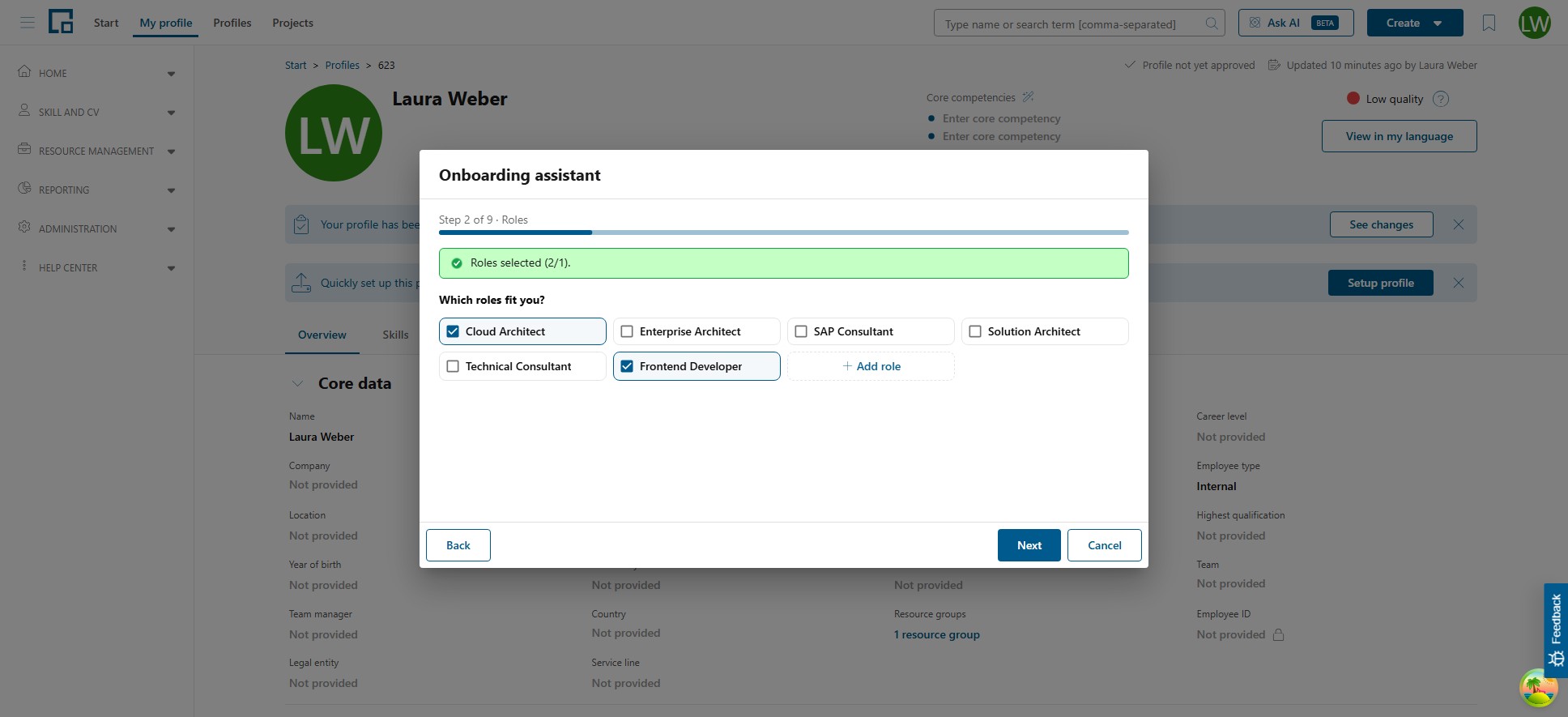Click the Employee ID lock icon
This screenshot has height=717, width=1568.
[1279, 634]
